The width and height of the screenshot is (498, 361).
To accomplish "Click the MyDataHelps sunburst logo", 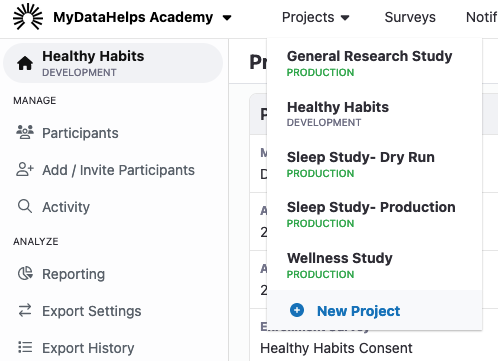I will [28, 17].
